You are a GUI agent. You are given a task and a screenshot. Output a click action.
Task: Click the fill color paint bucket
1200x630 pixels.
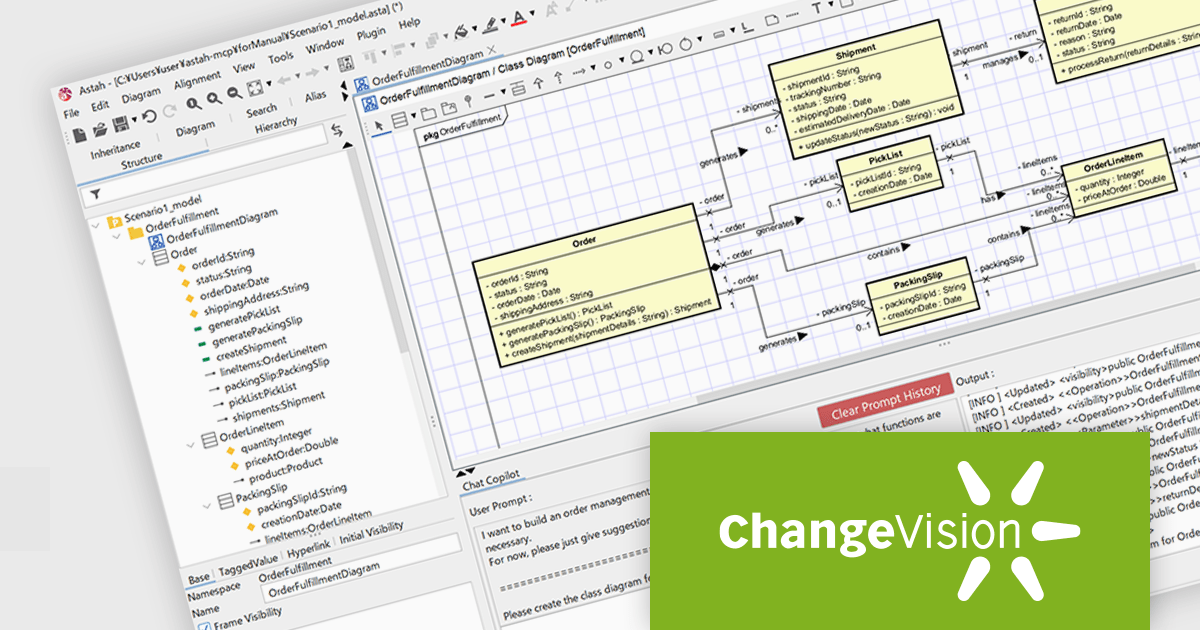(461, 31)
